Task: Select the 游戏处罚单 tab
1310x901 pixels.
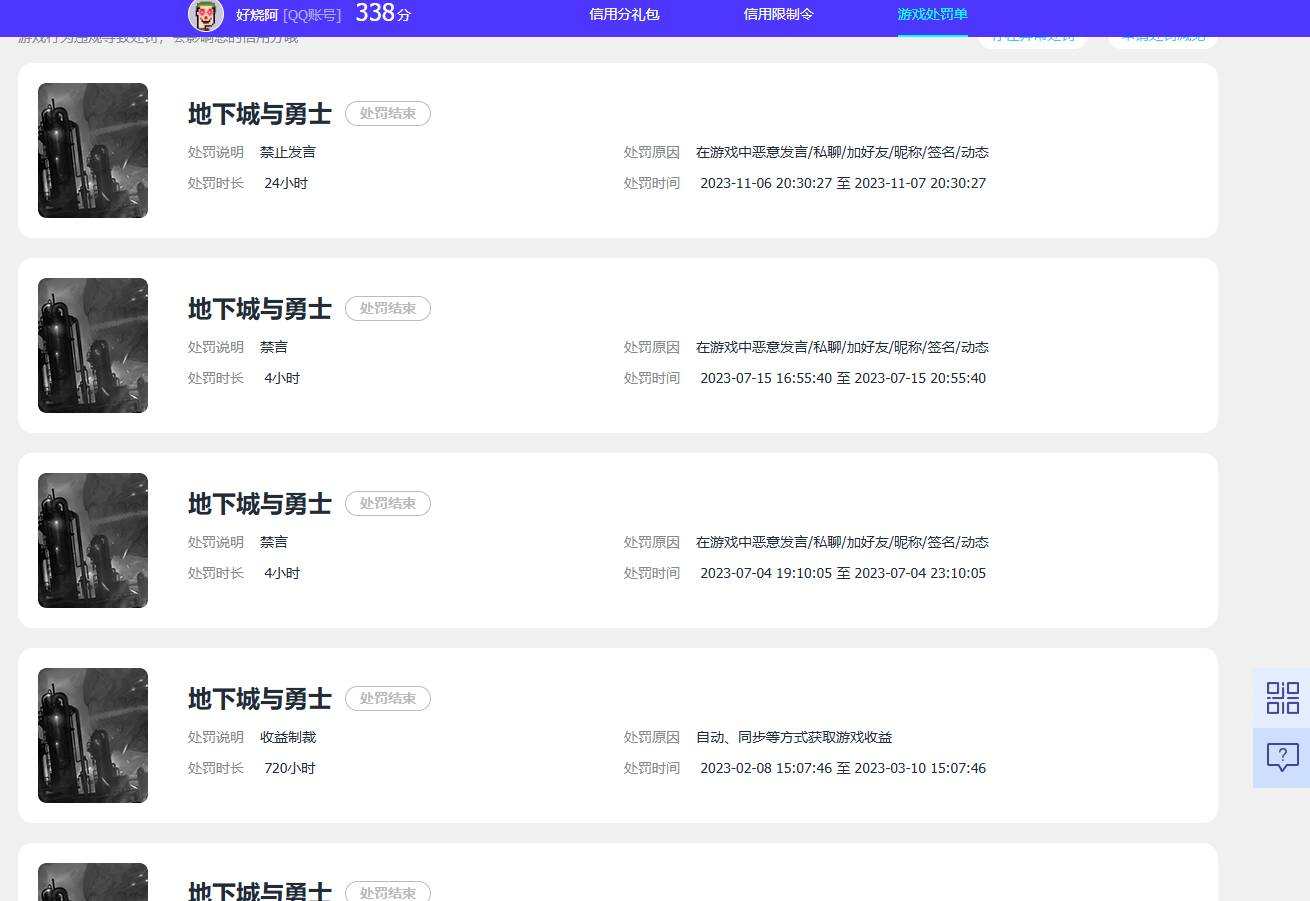Action: pos(932,15)
